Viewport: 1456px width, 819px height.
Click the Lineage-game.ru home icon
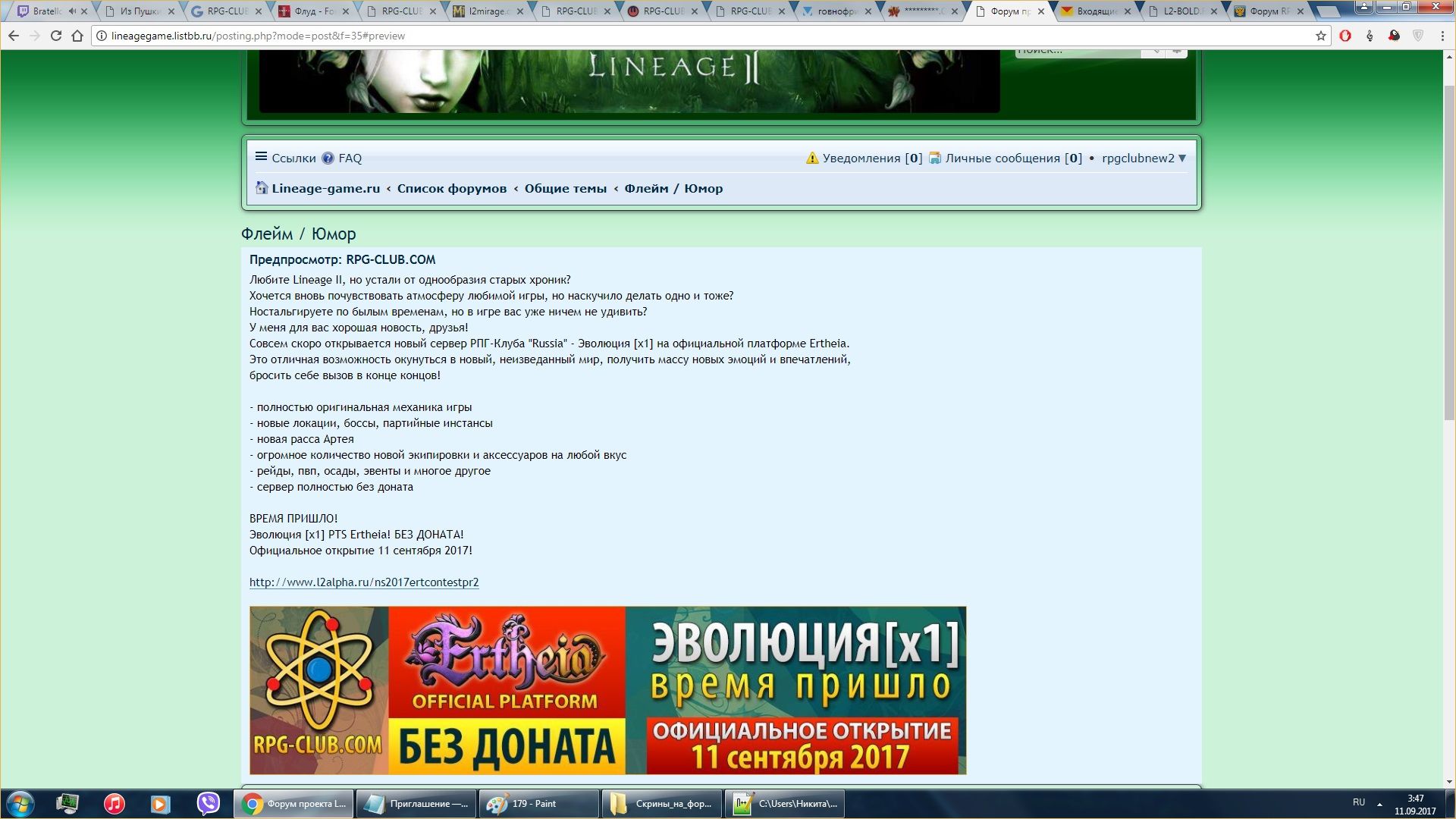262,188
